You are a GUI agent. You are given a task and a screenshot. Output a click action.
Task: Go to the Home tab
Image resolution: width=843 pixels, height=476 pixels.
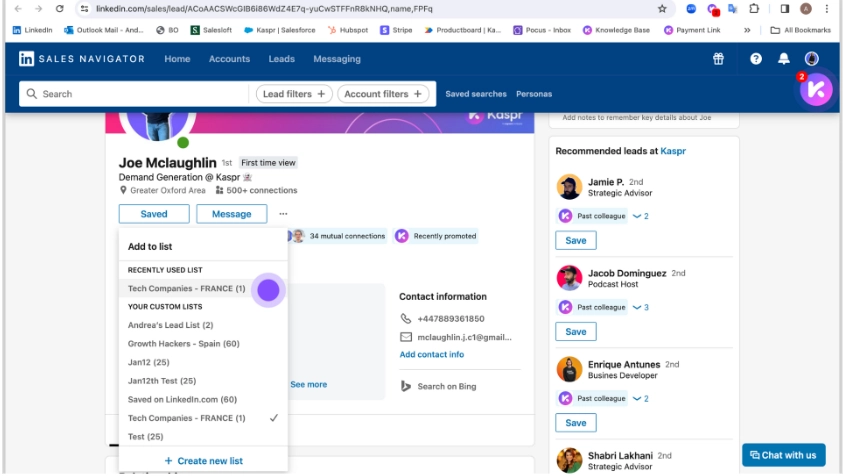(x=177, y=59)
